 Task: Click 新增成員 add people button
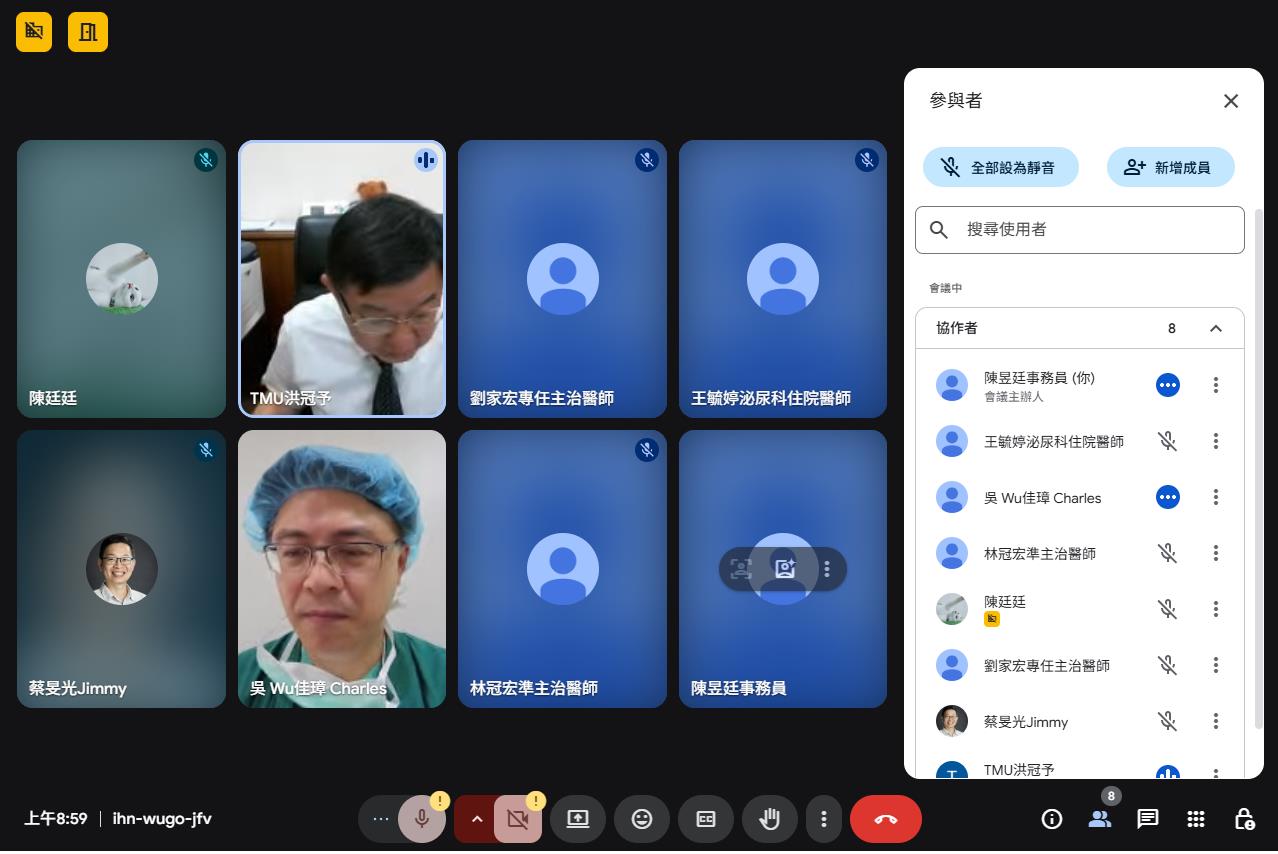point(1170,168)
